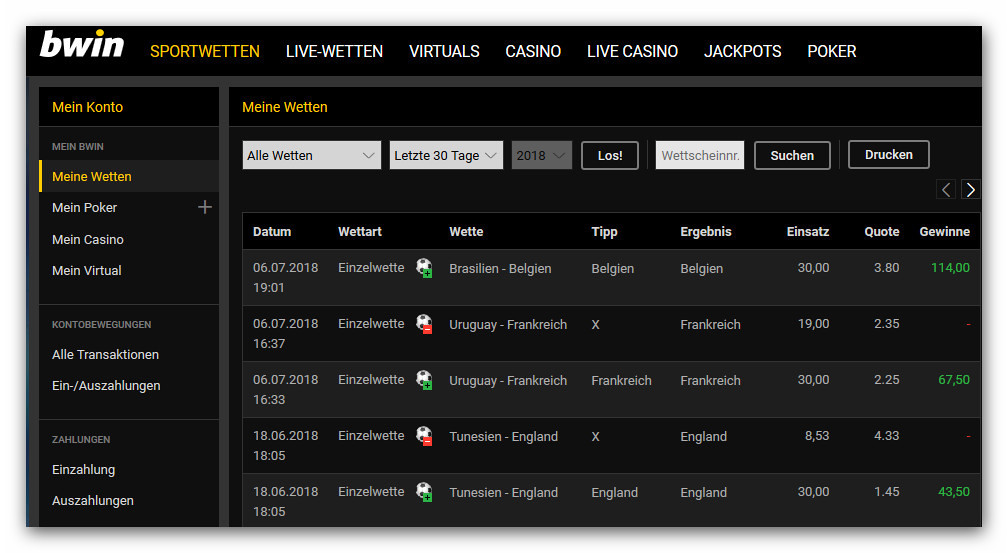Viewport: 1008px width, 553px height.
Task: Click winnings value 67,50
Action: 953,379
